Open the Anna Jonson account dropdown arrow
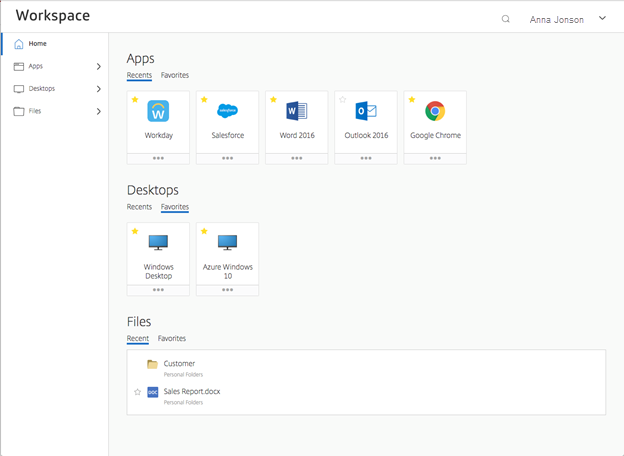The image size is (624, 456). click(603, 18)
